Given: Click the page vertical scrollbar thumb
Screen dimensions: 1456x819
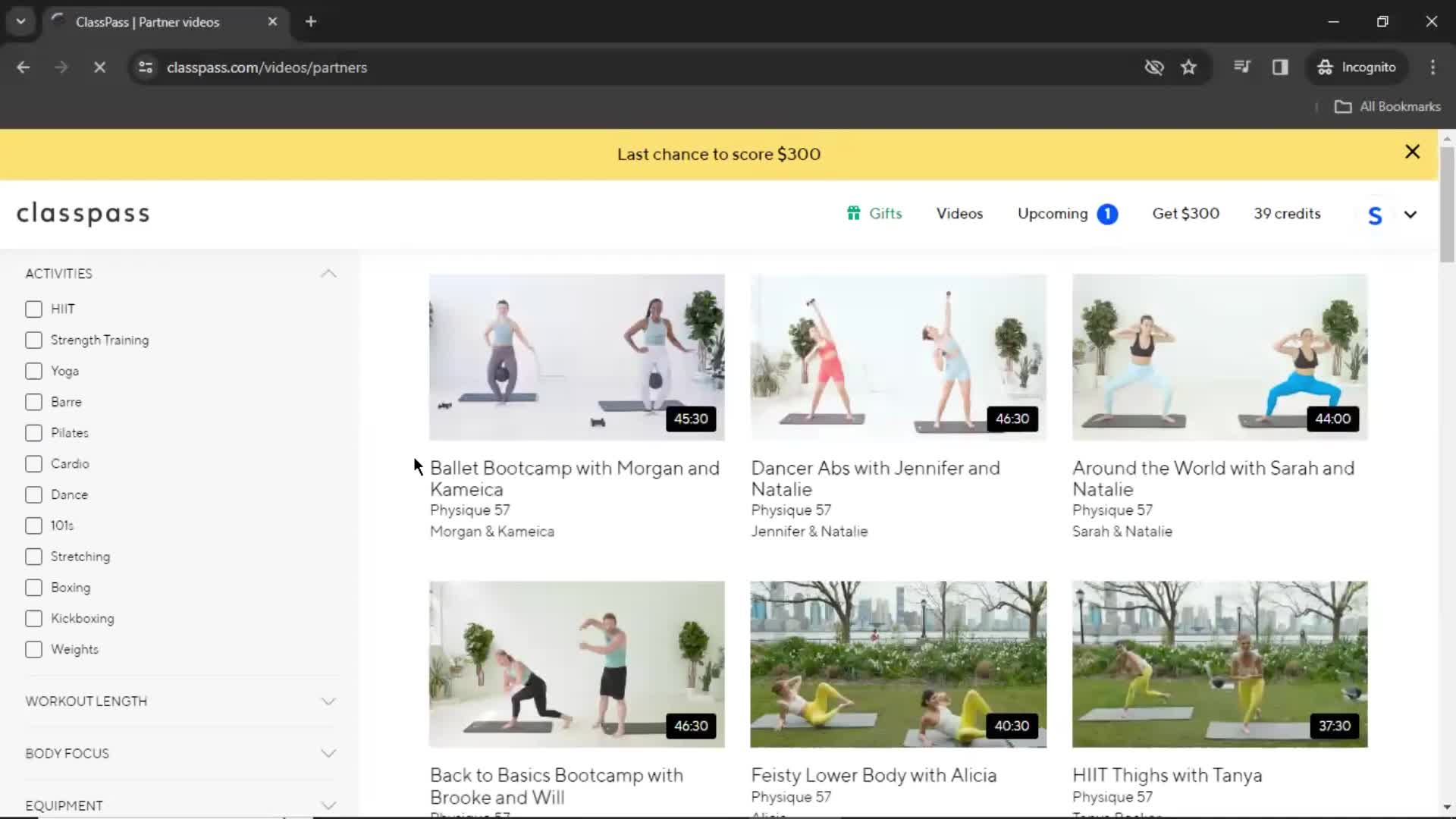Looking at the screenshot, I should (1447, 205).
